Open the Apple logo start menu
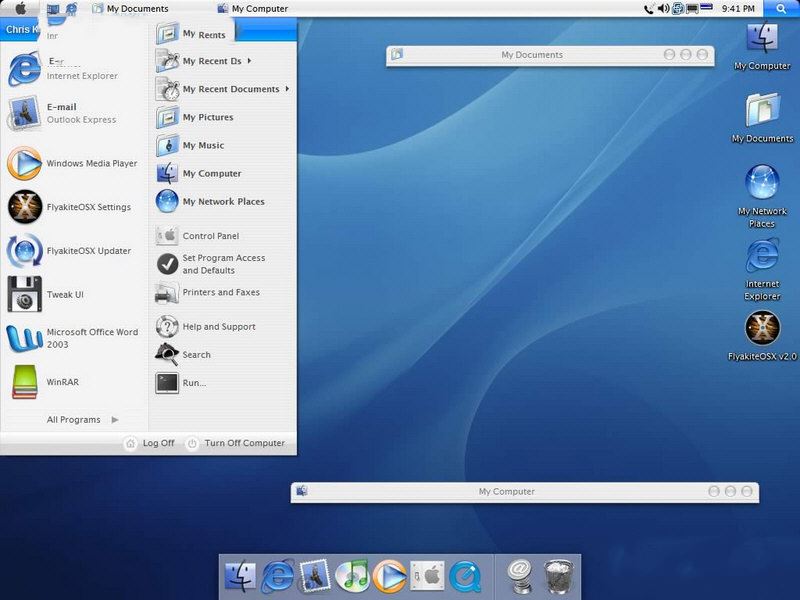800x600 pixels. coord(20,8)
